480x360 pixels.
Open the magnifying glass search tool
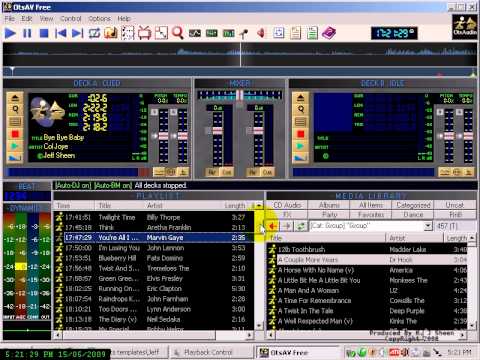tap(178, 33)
